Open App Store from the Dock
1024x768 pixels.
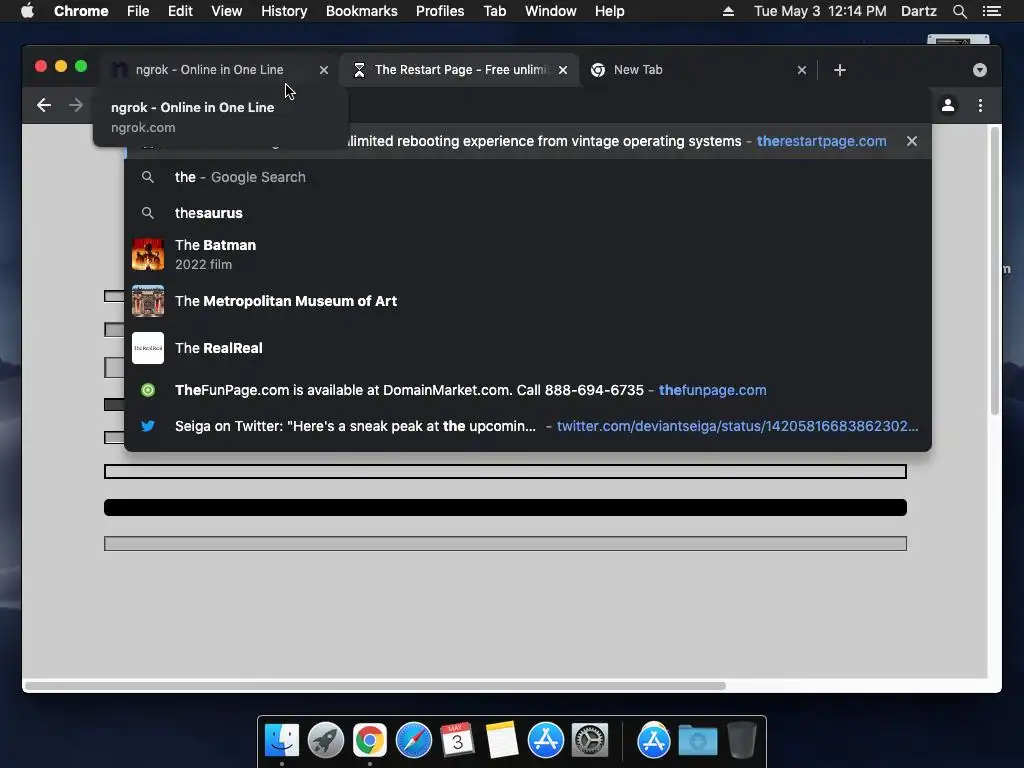click(546, 741)
